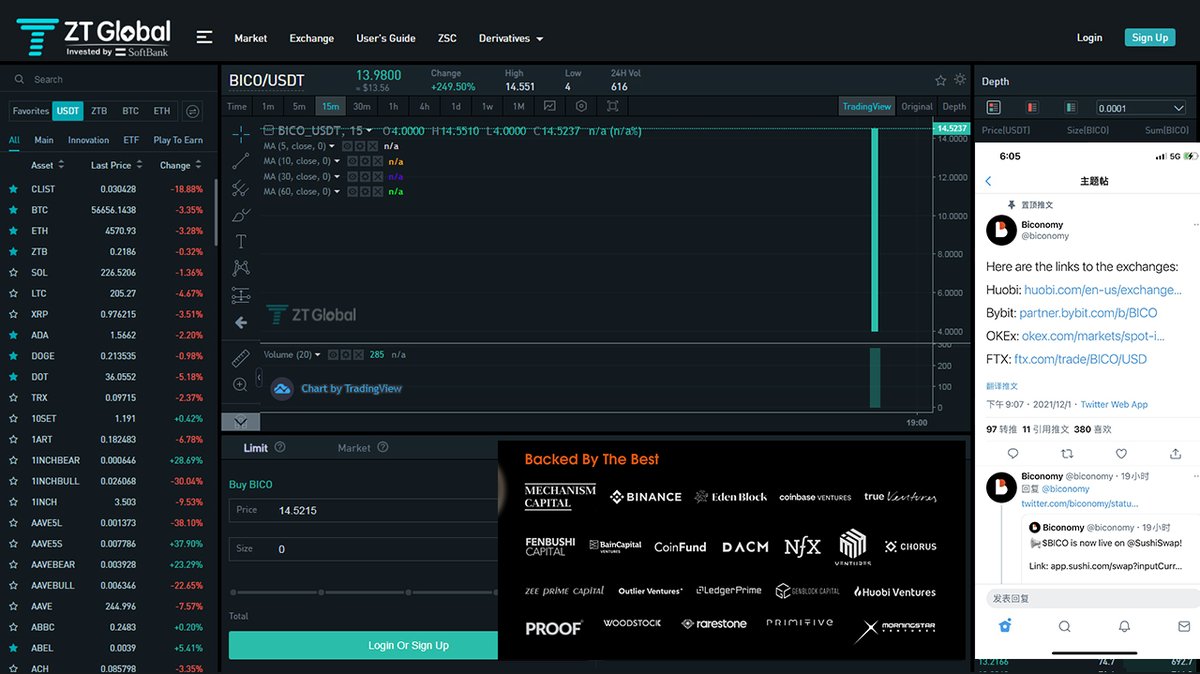The height and width of the screenshot is (674, 1200).
Task: Select the trend line drawing tool
Action: click(241, 161)
